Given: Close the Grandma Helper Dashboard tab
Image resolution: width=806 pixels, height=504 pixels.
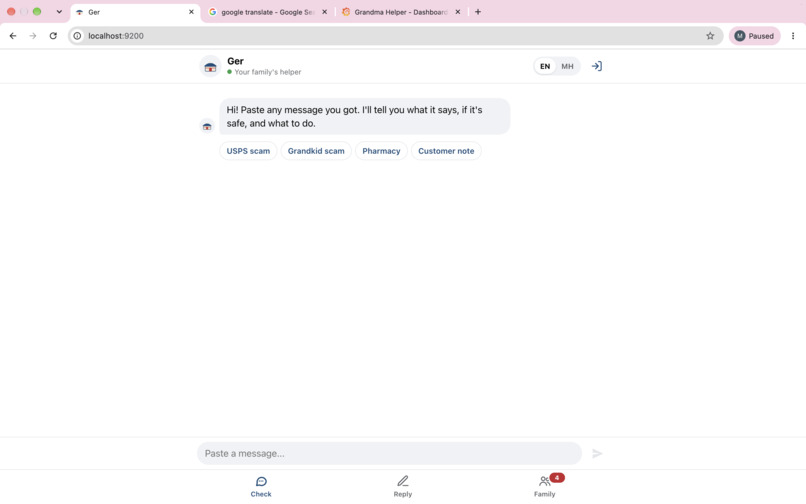Looking at the screenshot, I should [457, 12].
